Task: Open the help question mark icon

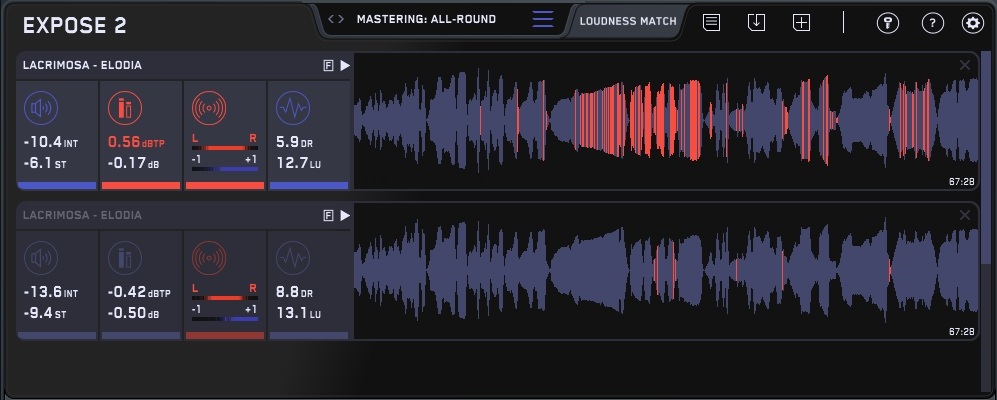Action: point(932,23)
